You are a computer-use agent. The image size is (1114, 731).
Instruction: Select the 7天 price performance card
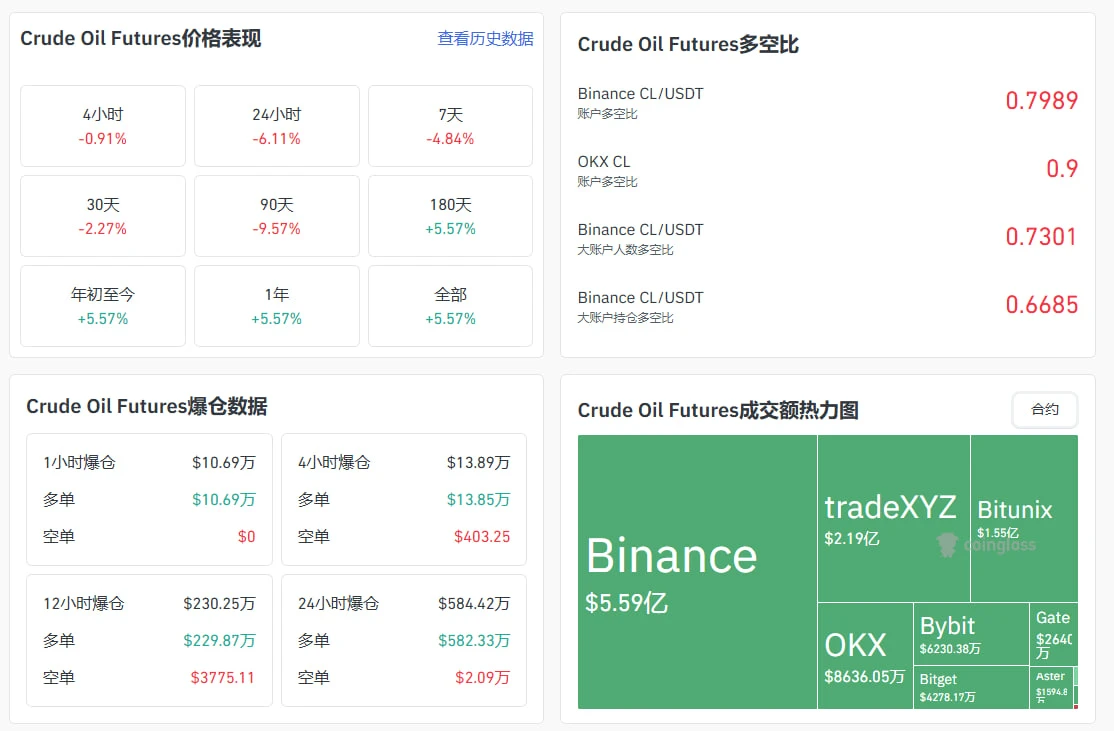(450, 126)
